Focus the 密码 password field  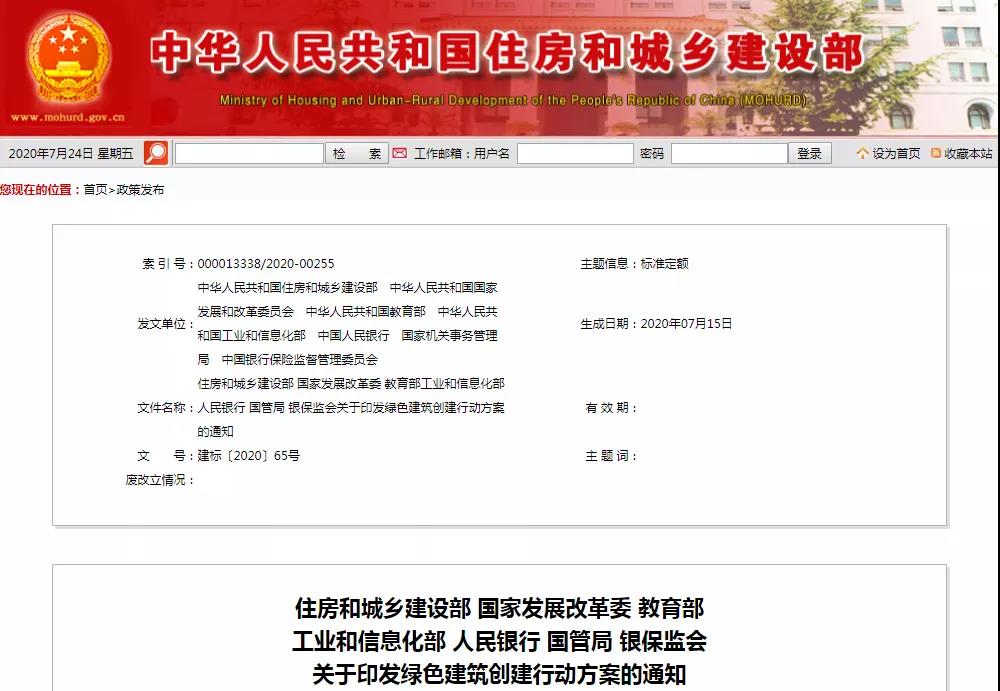click(x=729, y=153)
